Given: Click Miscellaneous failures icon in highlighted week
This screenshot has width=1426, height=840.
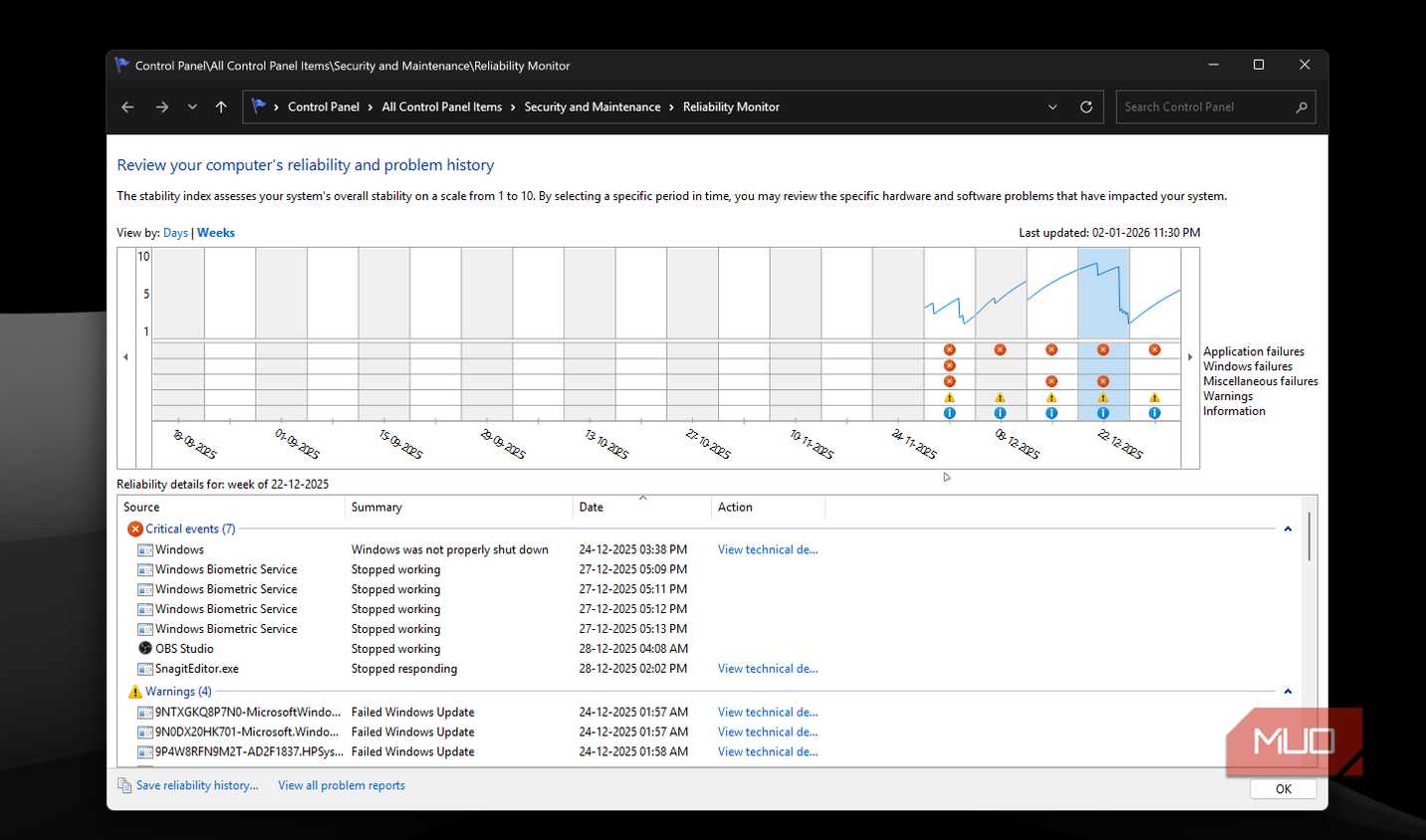Looking at the screenshot, I should pyautogui.click(x=1102, y=381).
